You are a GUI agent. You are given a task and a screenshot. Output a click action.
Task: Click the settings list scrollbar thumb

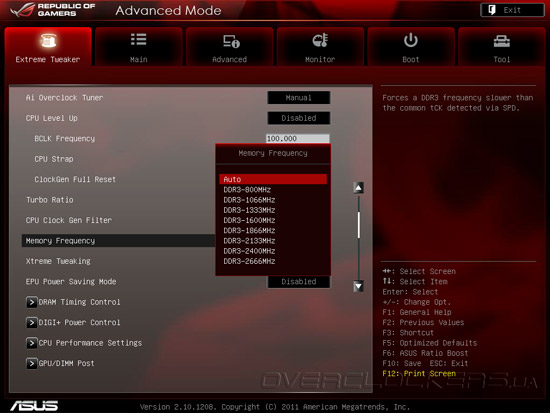(x=358, y=225)
